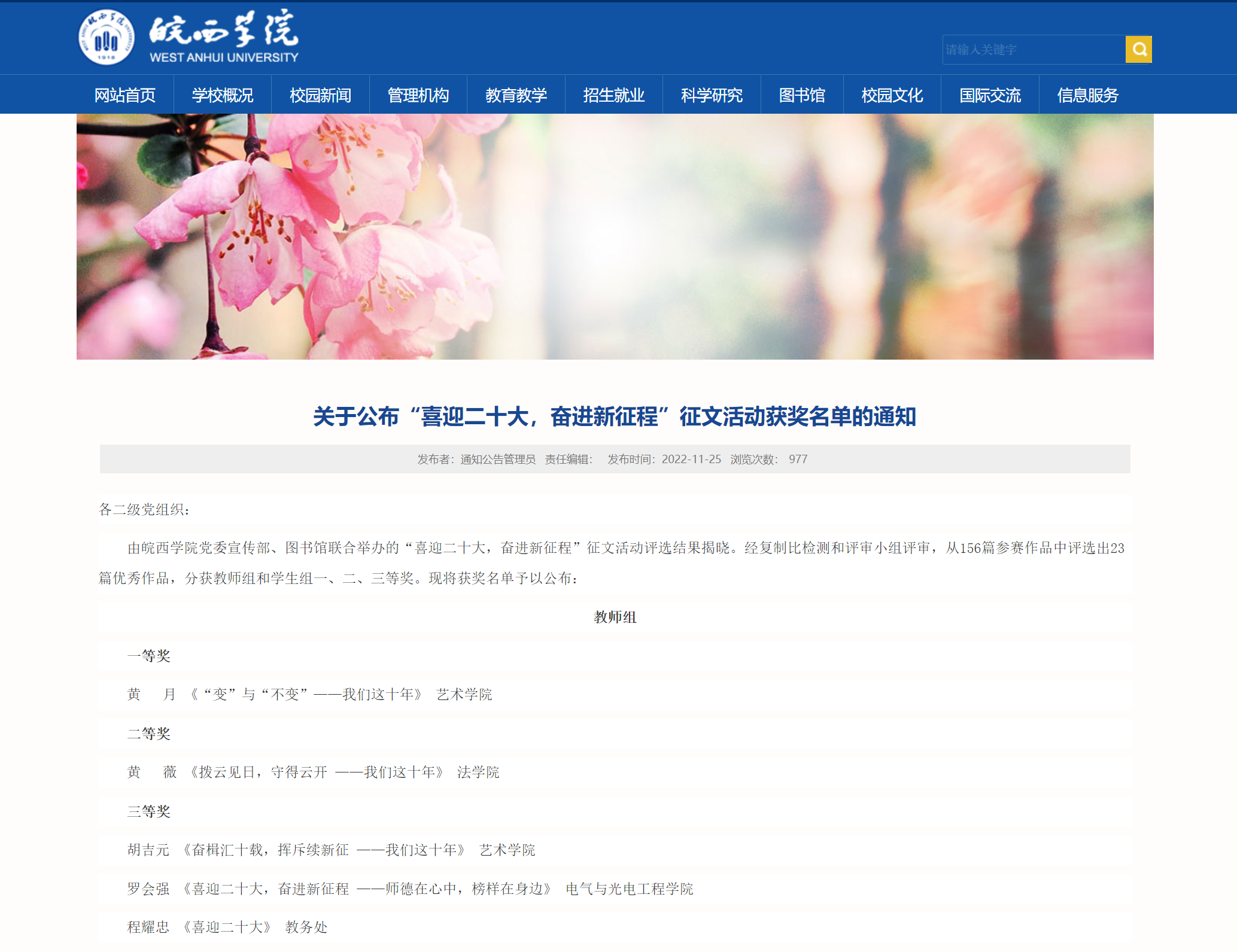Image resolution: width=1237 pixels, height=952 pixels.
Task: Visit the 图书馆 page
Action: 802,95
